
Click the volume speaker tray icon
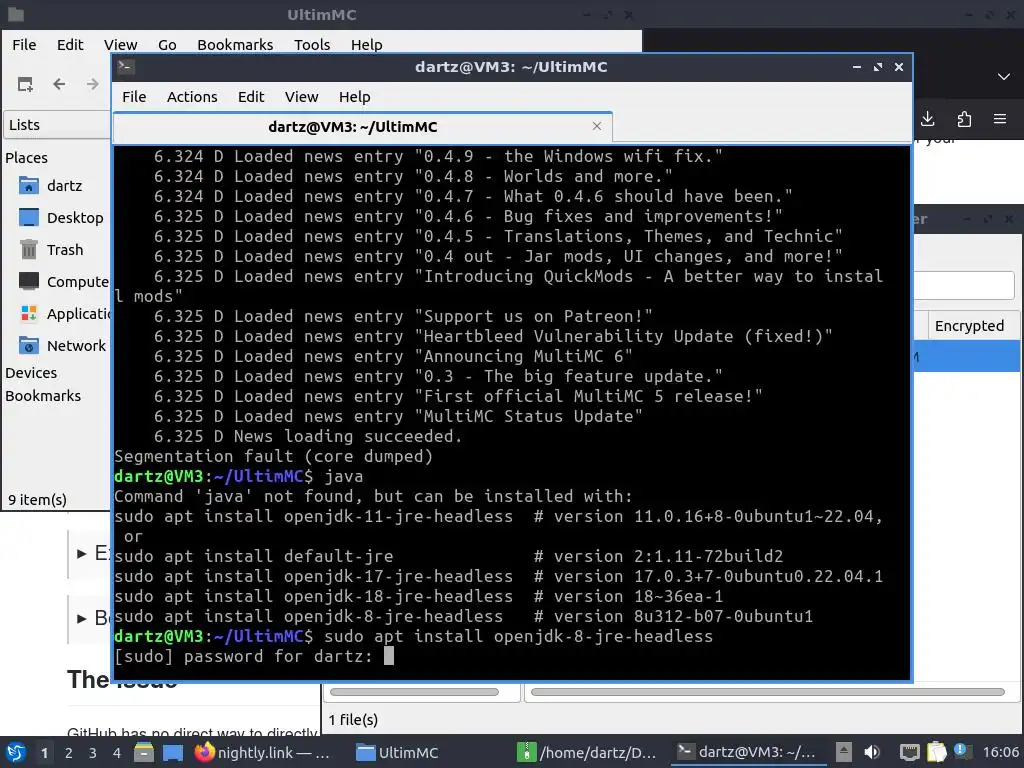pos(872,752)
